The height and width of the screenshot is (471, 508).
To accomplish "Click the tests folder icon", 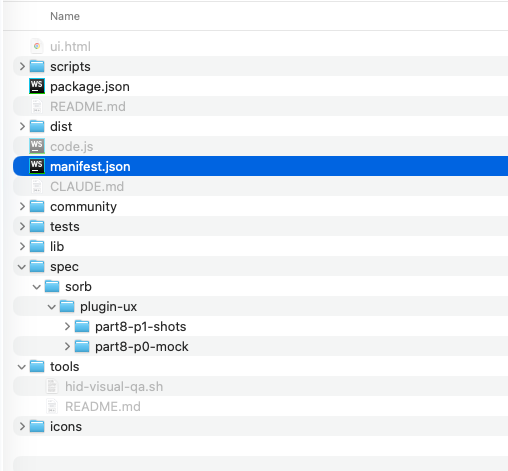I will tap(37, 226).
